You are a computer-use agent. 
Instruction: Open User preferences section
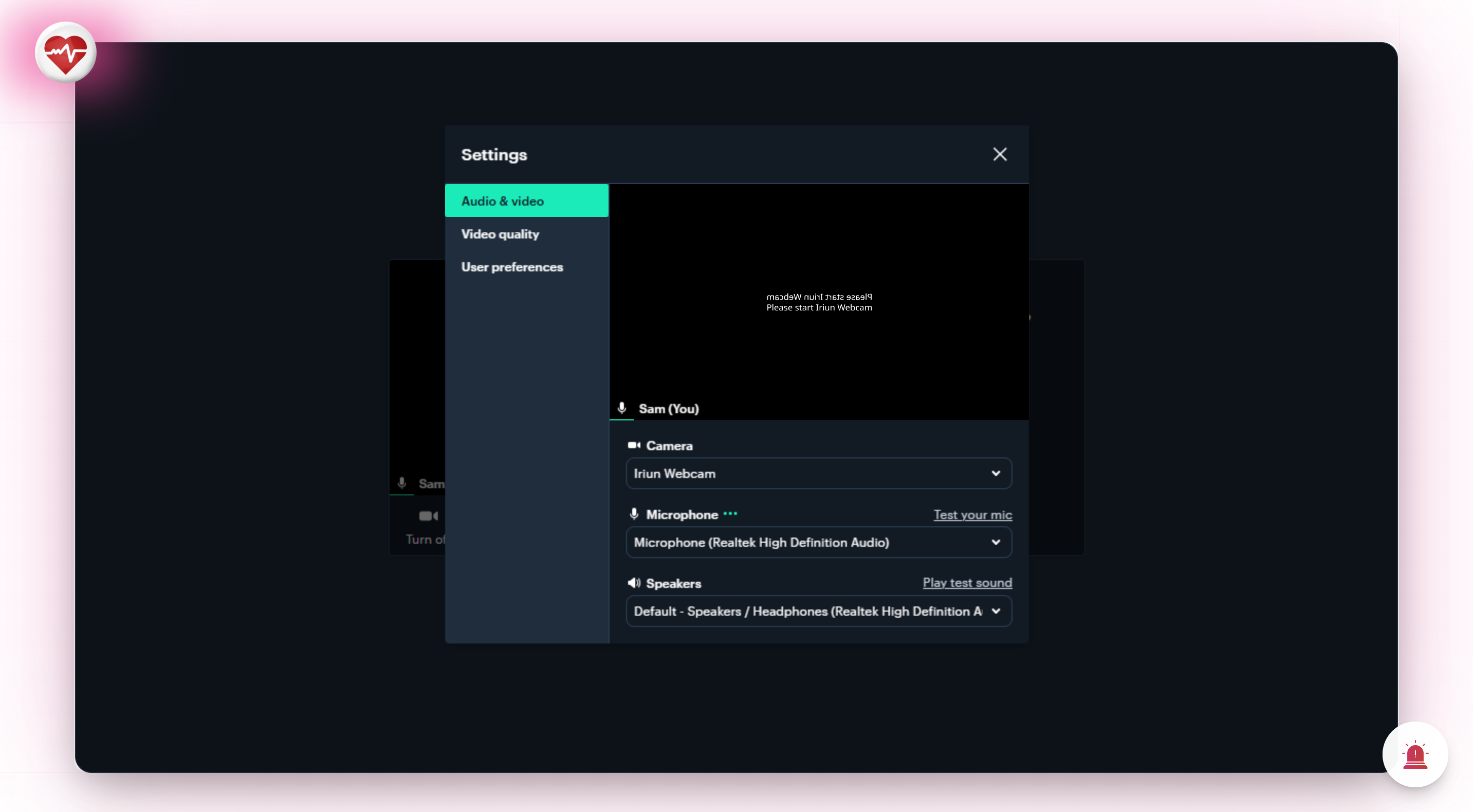pos(512,267)
